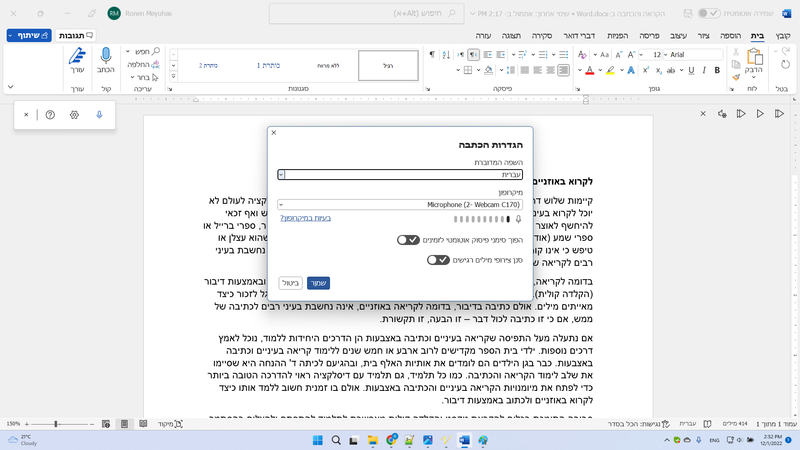
Task: Click the Save button in dialog
Action: pos(318,283)
